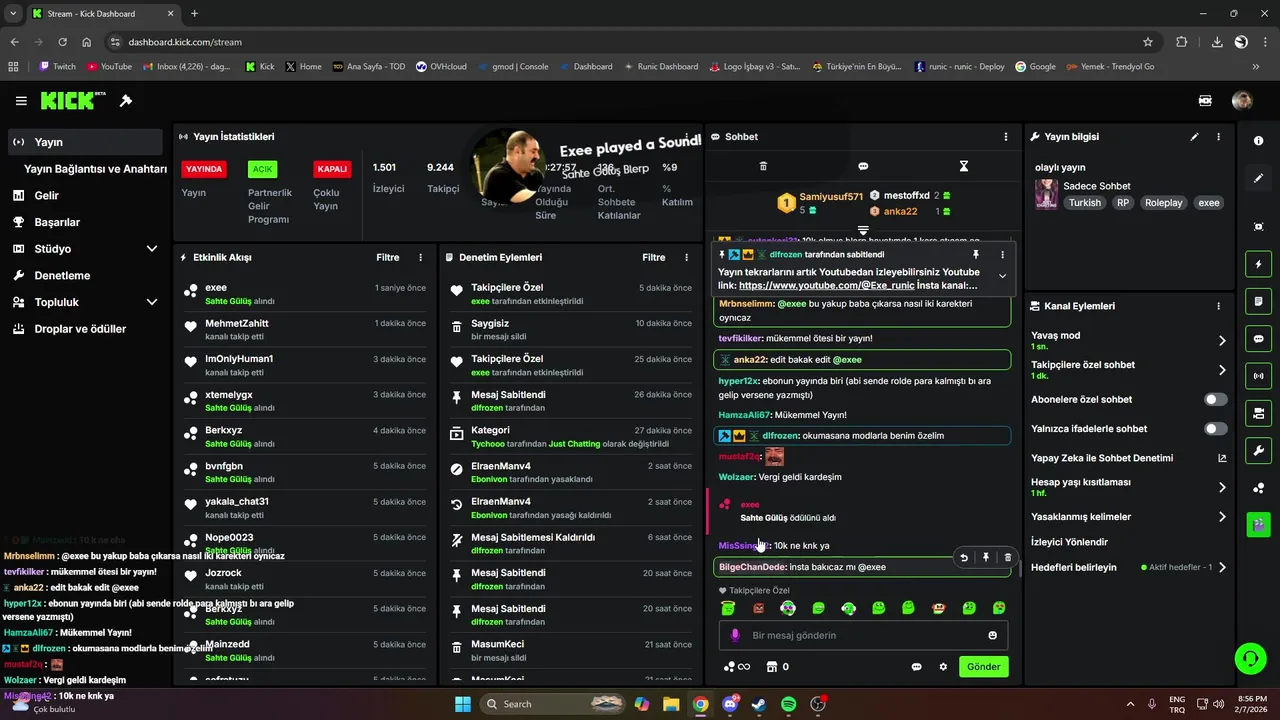The image size is (1280, 720).
Task: Collapse leaderboard with the lines handle
Action: point(863,230)
